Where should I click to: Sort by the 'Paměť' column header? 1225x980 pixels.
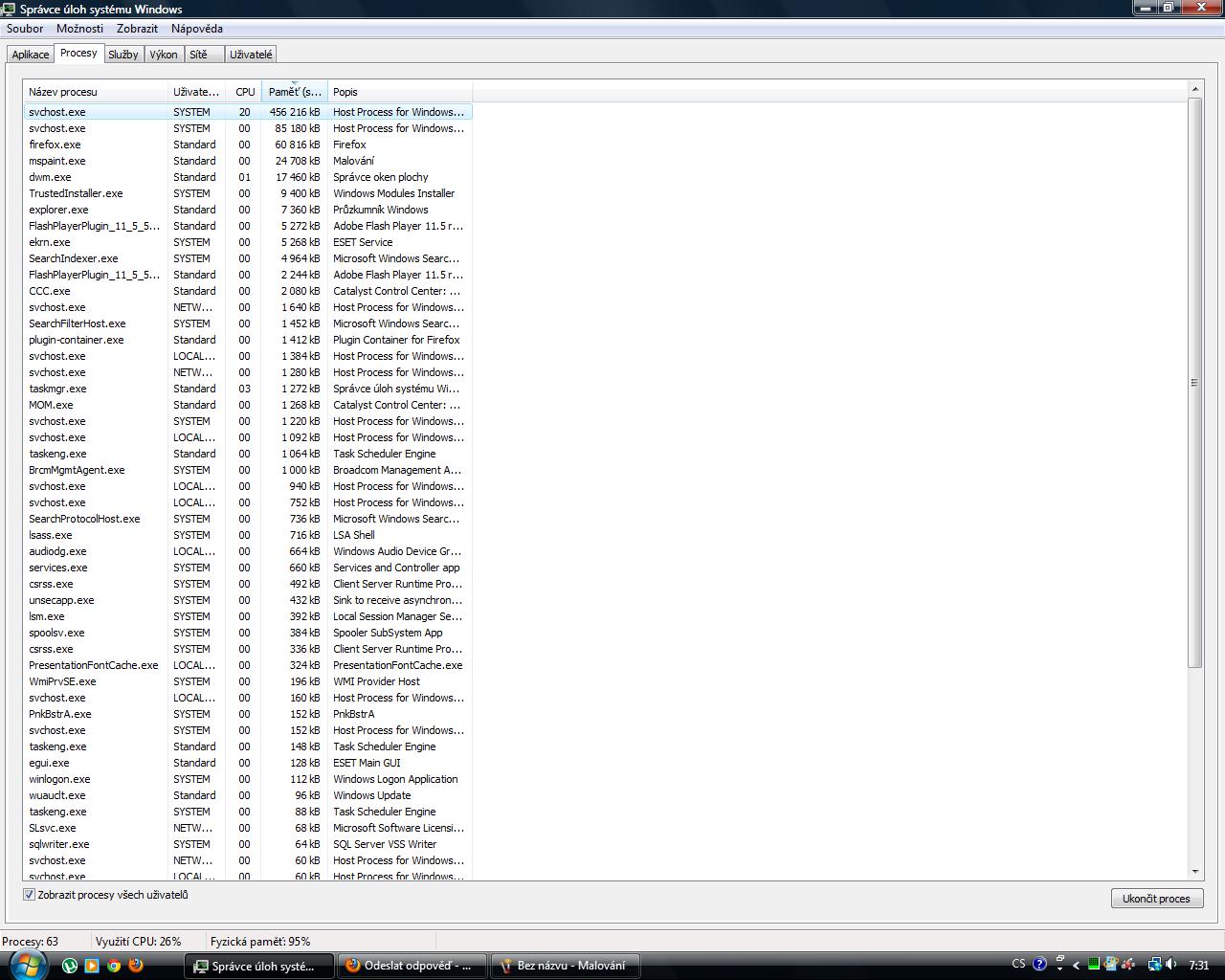coord(295,92)
